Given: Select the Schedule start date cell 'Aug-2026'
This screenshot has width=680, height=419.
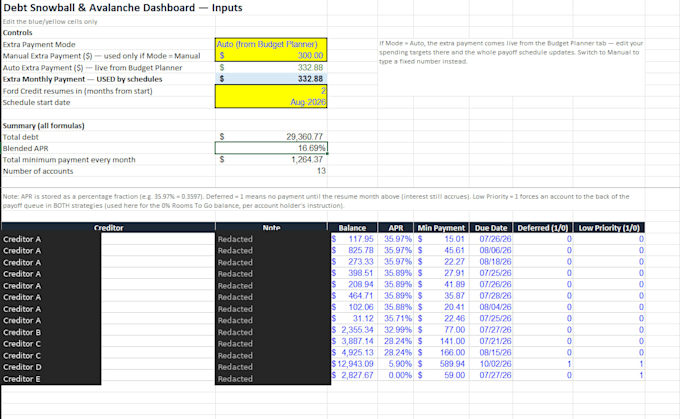Looking at the screenshot, I should [271, 102].
